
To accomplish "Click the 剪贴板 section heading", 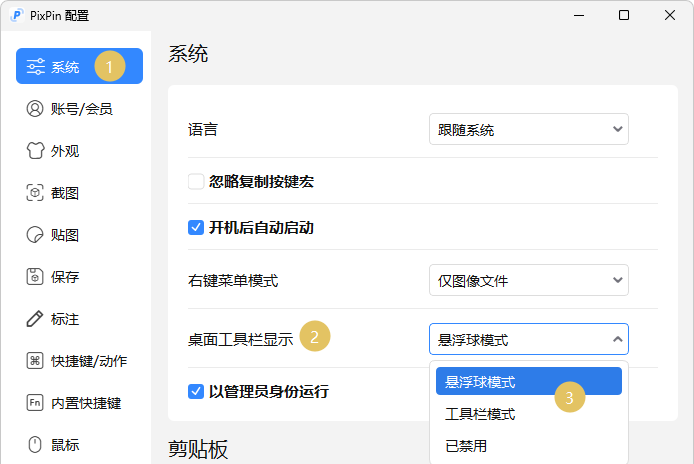I will pos(198,449).
